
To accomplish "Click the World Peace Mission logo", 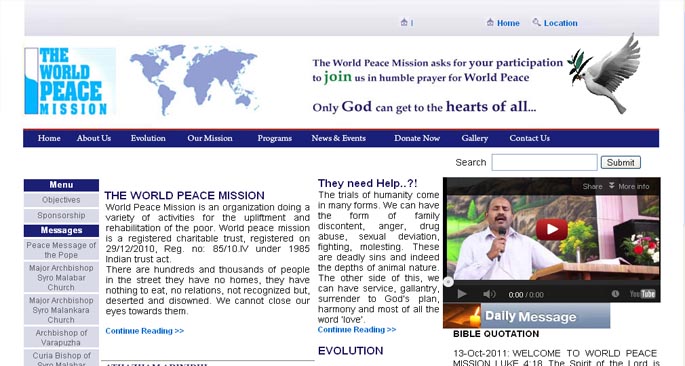I will (69, 81).
